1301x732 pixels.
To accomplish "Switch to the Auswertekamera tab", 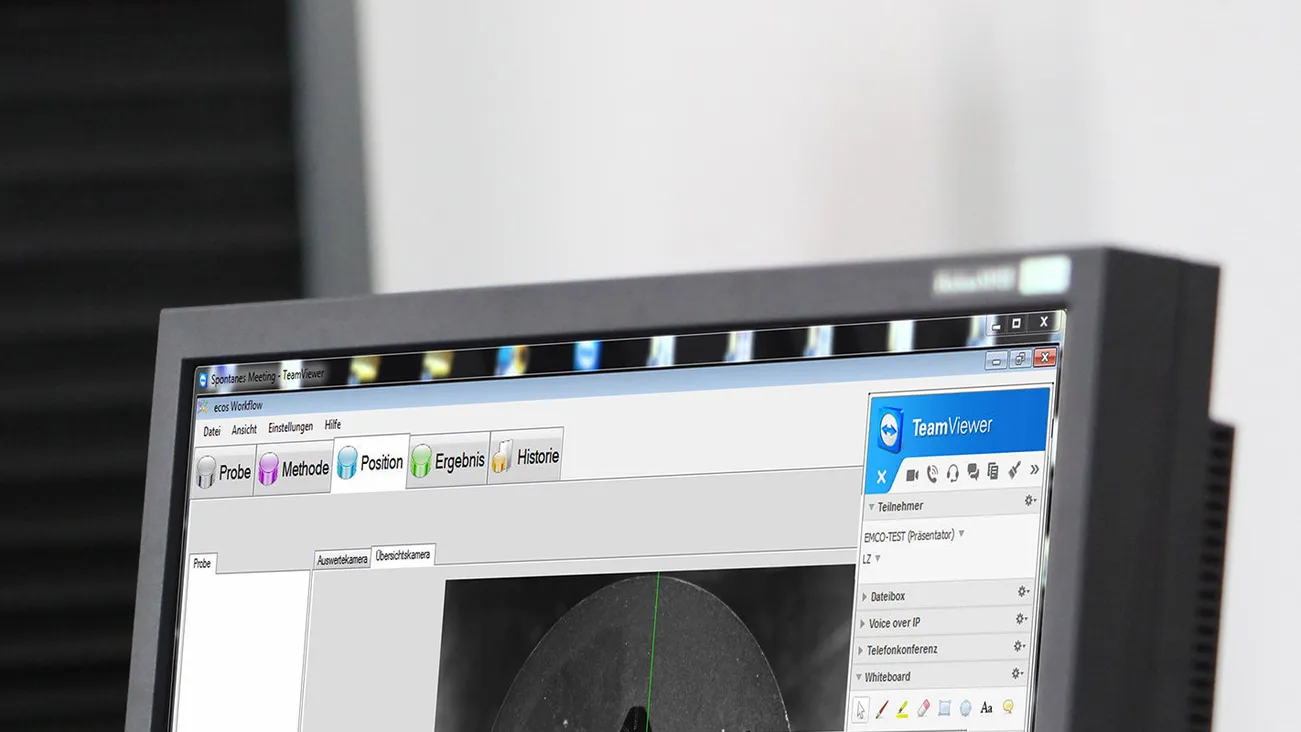I will pos(342,560).
